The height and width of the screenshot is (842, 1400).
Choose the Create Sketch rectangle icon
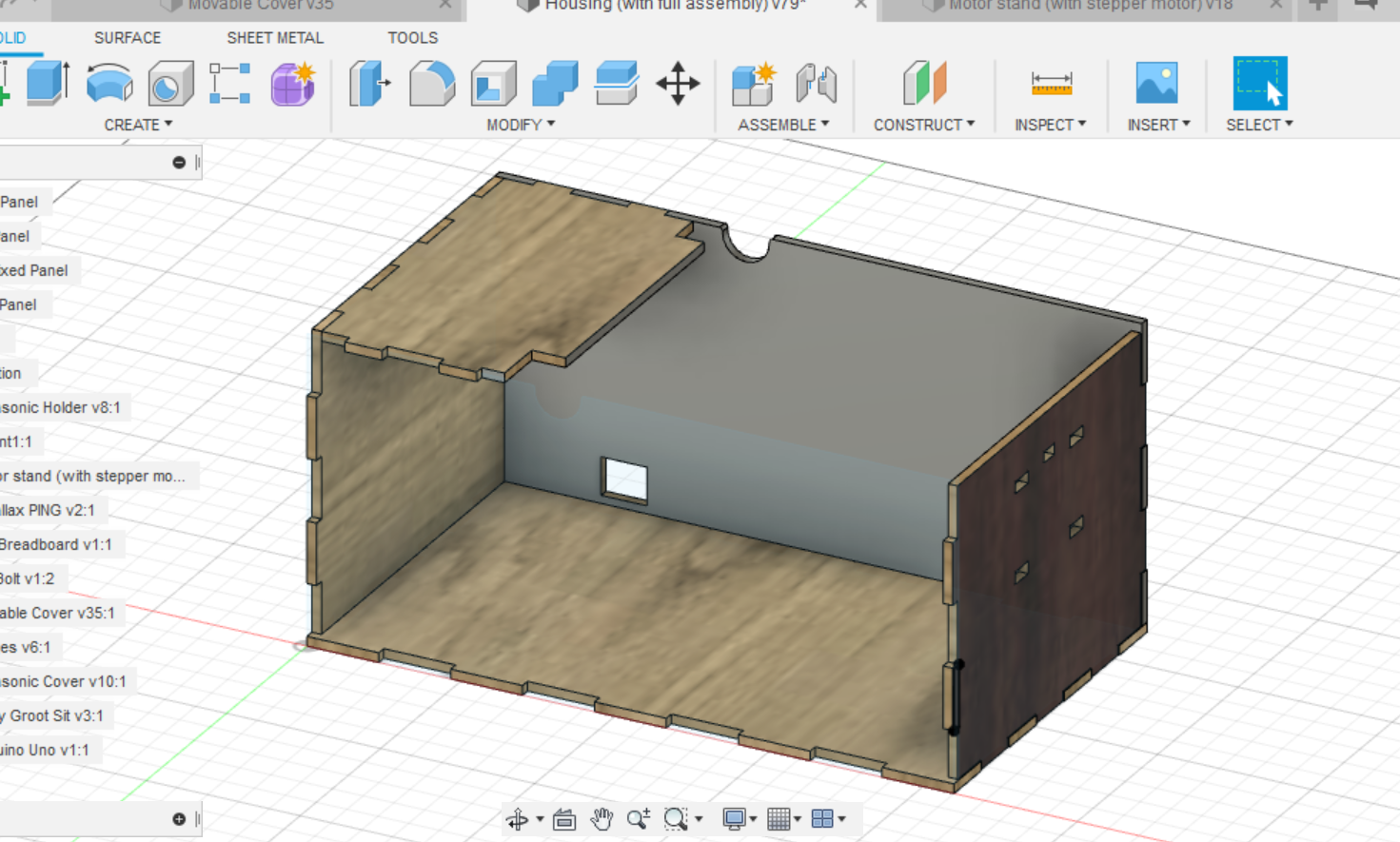tap(229, 83)
